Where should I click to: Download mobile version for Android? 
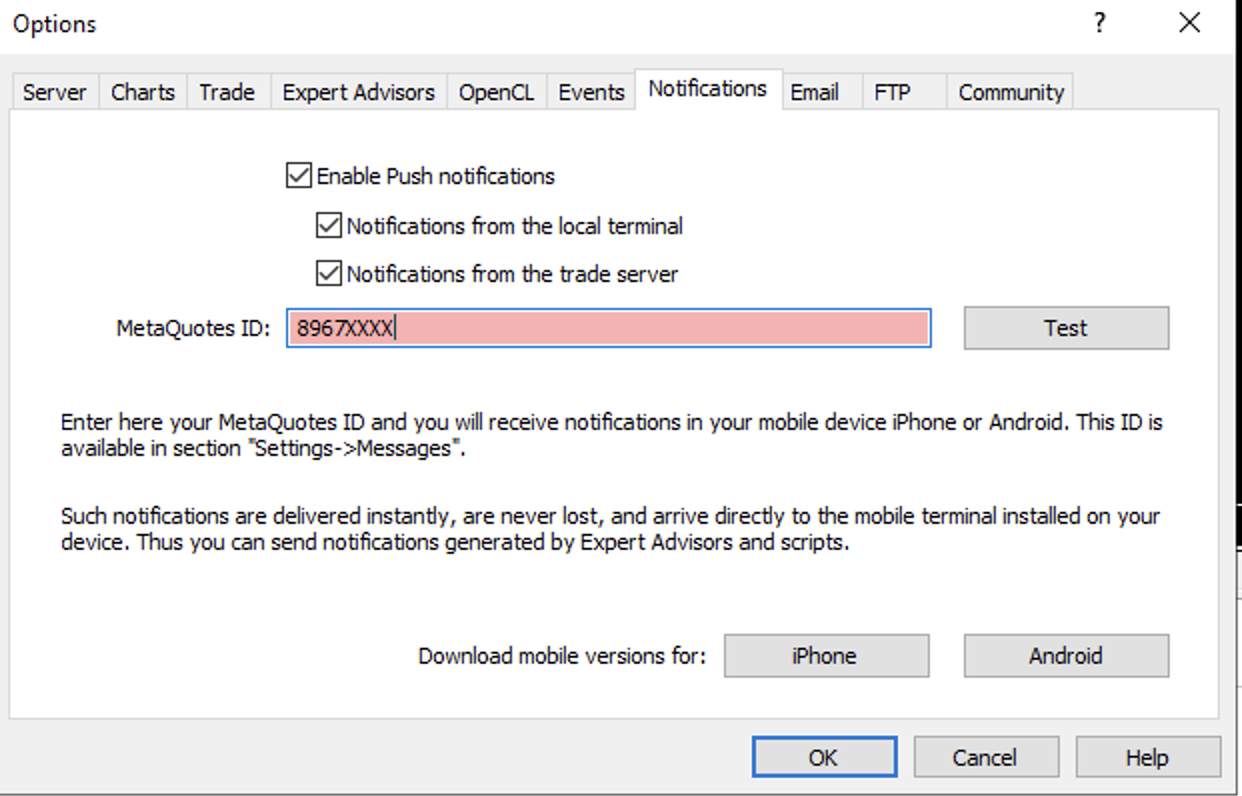1066,656
